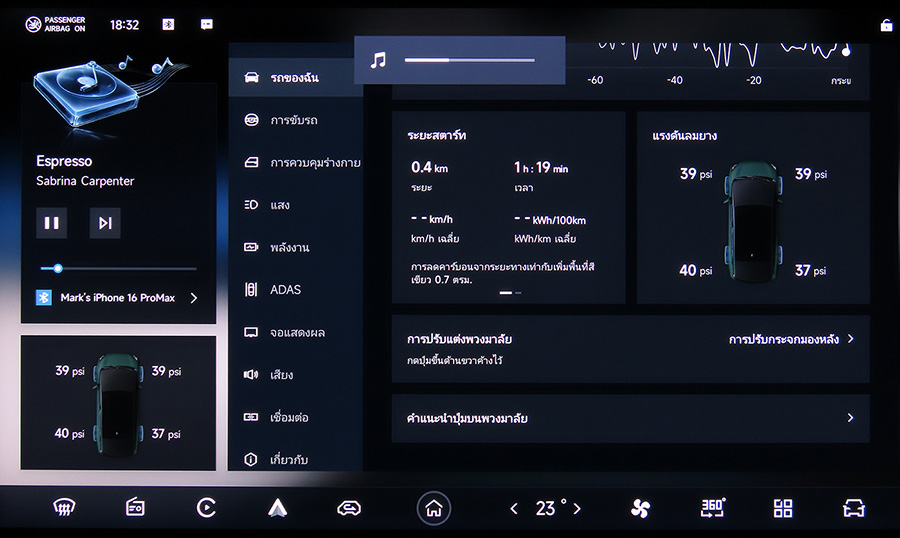Select ADAS in the settings menu
Image resolution: width=900 pixels, height=538 pixels.
[x=285, y=290]
